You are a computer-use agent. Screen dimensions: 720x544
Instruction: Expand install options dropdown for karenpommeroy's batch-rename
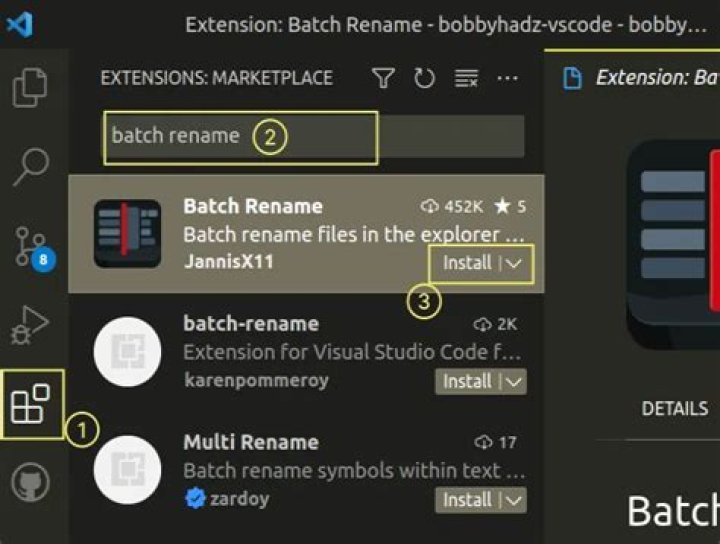513,381
